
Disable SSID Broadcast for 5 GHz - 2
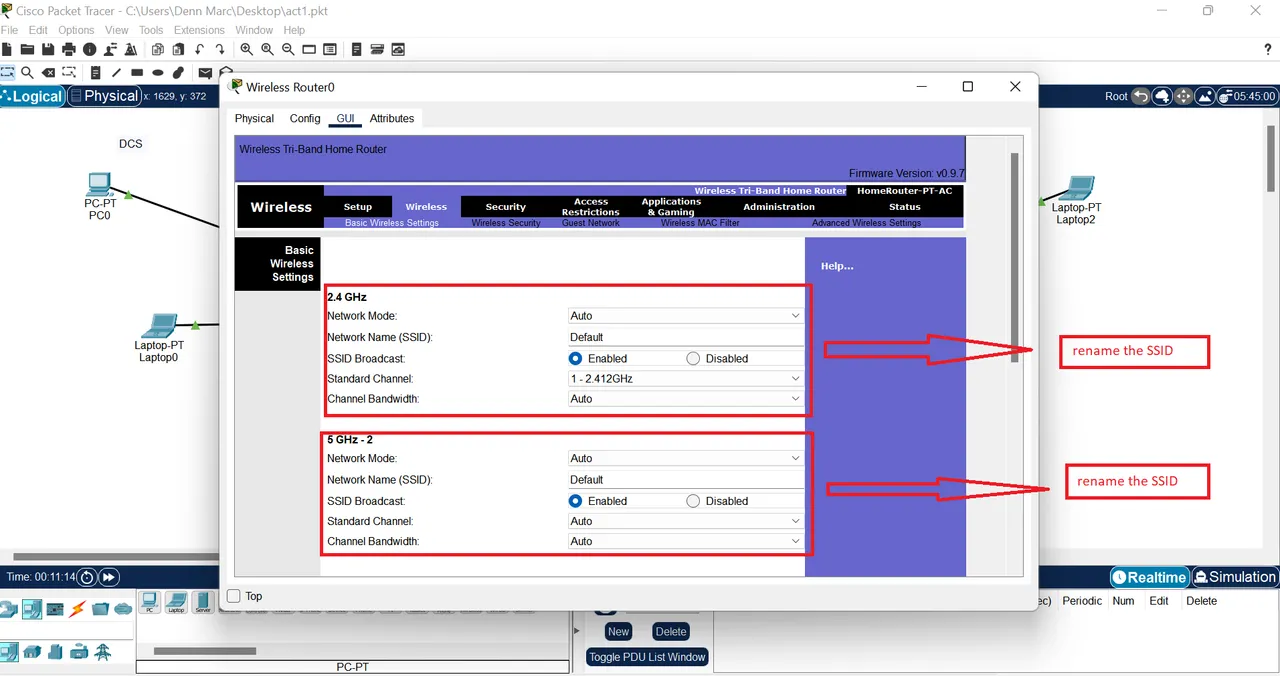[693, 501]
